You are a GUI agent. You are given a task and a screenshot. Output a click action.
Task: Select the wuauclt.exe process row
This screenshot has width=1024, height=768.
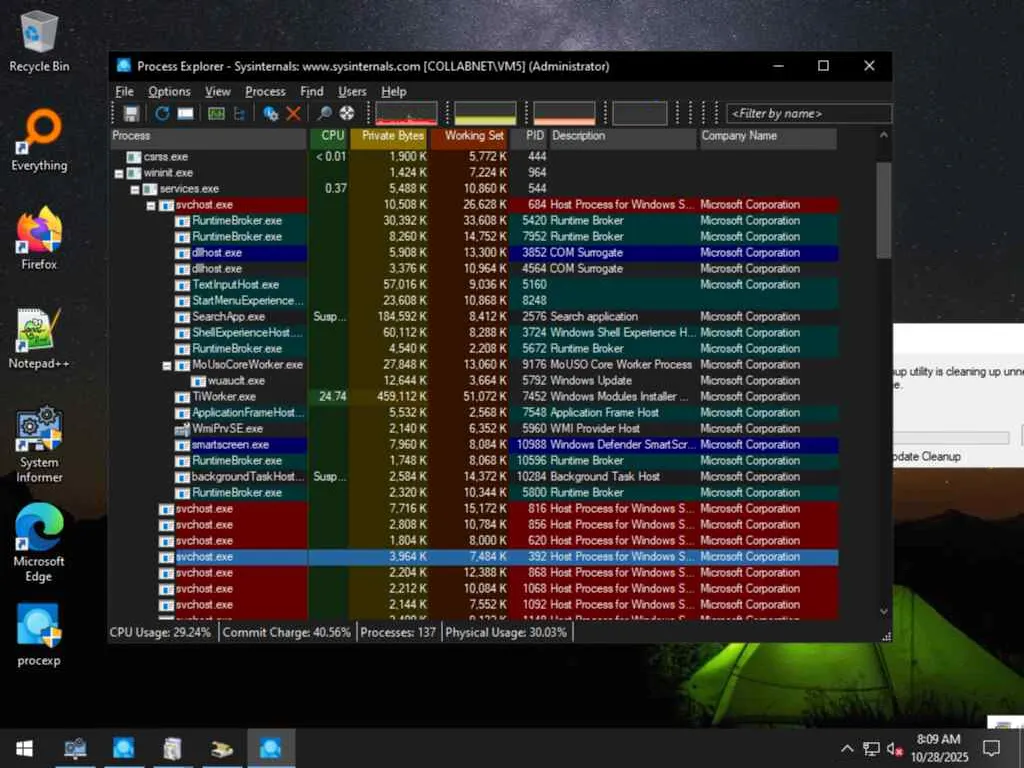[473, 381]
